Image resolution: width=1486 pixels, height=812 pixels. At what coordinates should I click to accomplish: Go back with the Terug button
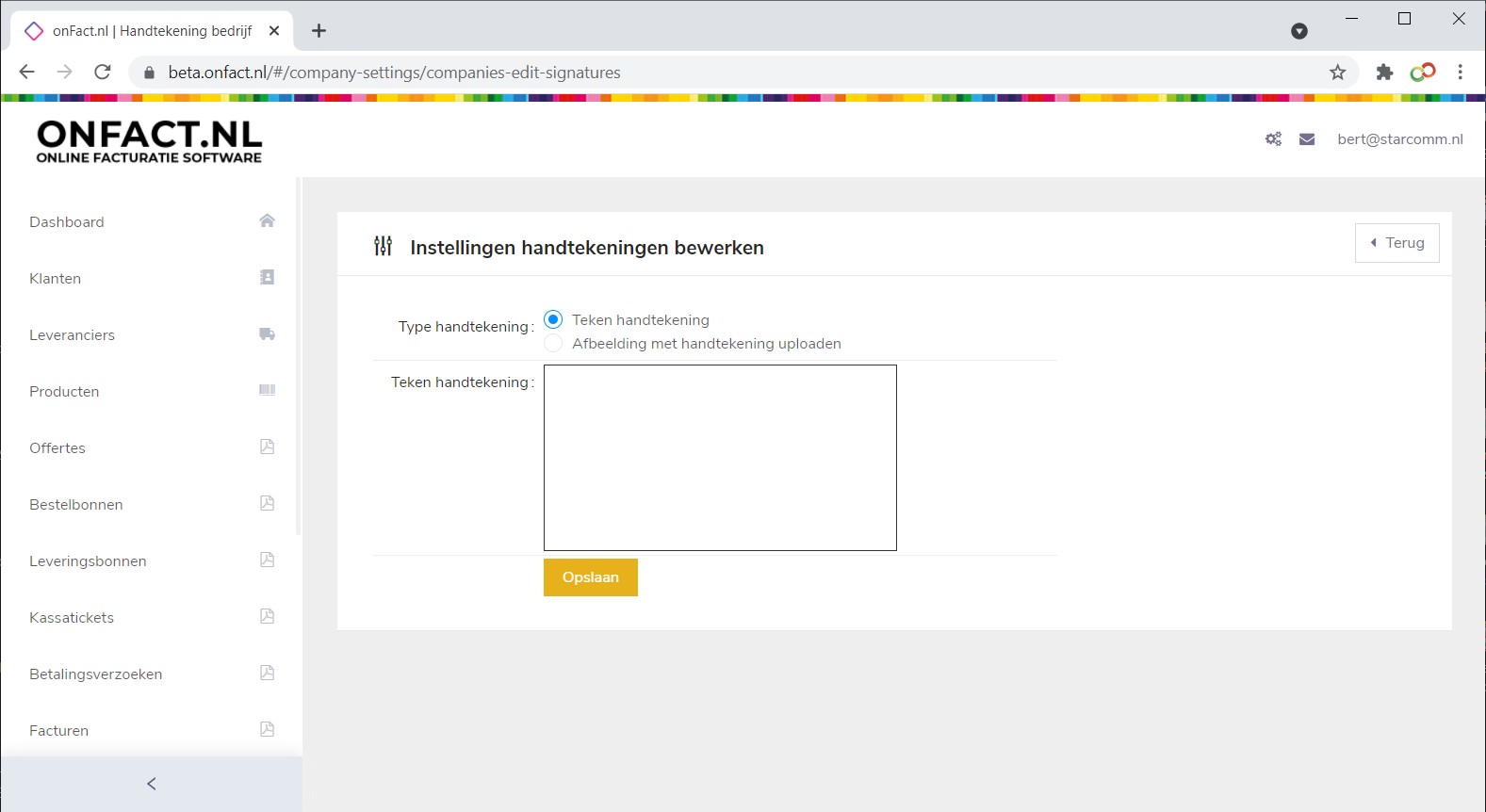click(1396, 243)
